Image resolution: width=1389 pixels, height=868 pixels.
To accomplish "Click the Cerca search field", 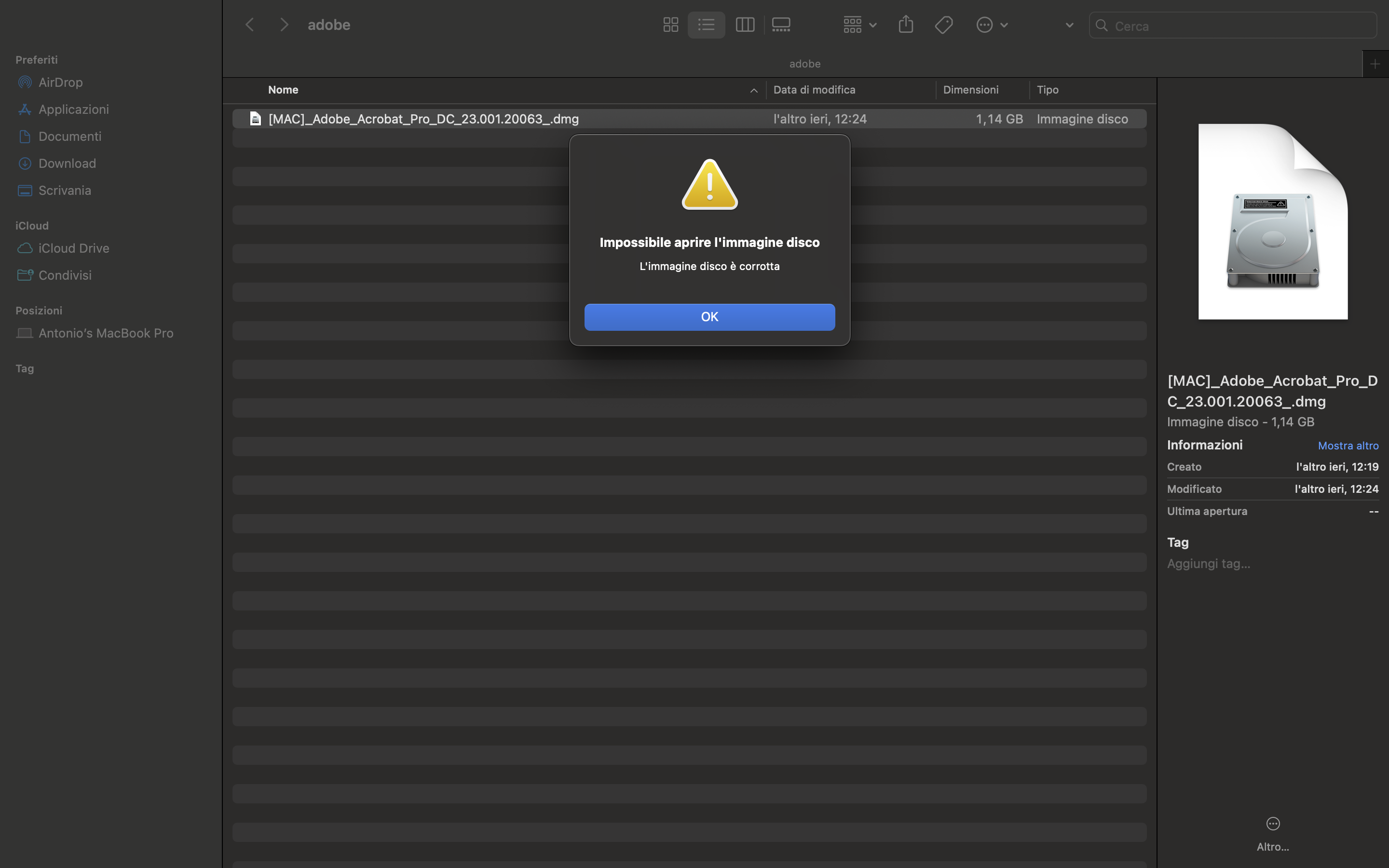I will pos(1232,25).
